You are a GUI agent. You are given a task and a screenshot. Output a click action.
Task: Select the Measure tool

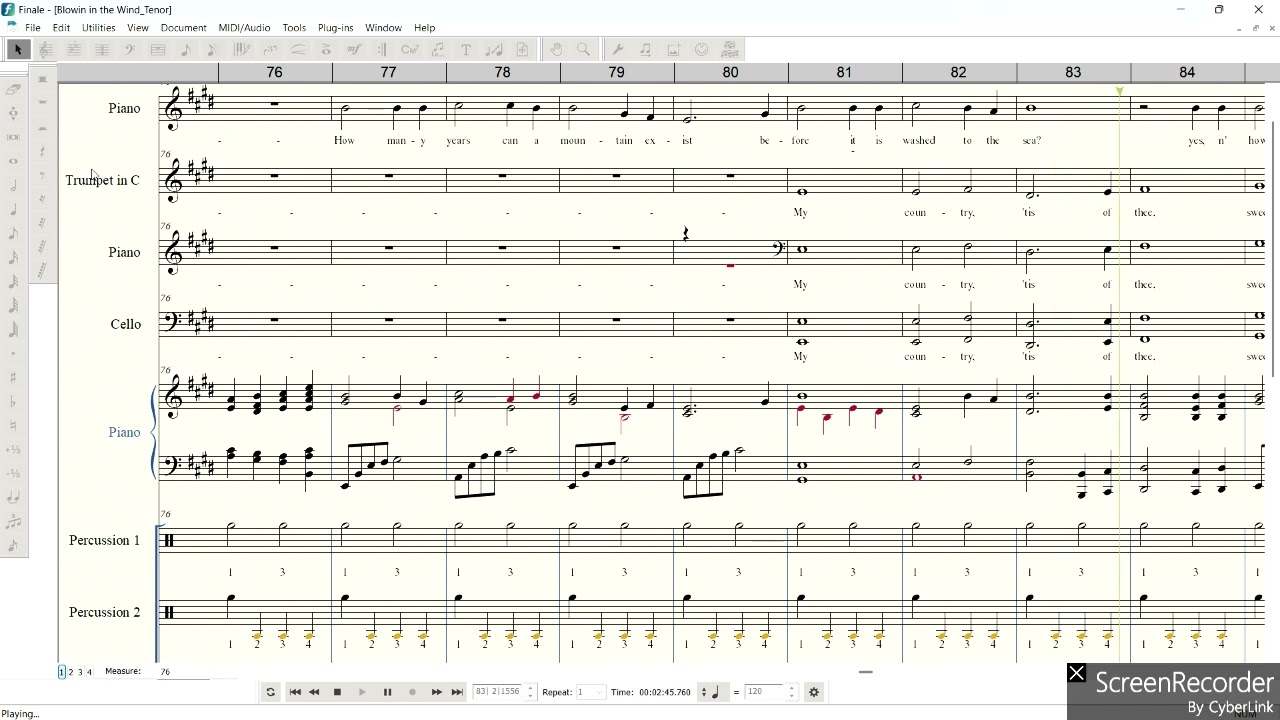click(157, 49)
